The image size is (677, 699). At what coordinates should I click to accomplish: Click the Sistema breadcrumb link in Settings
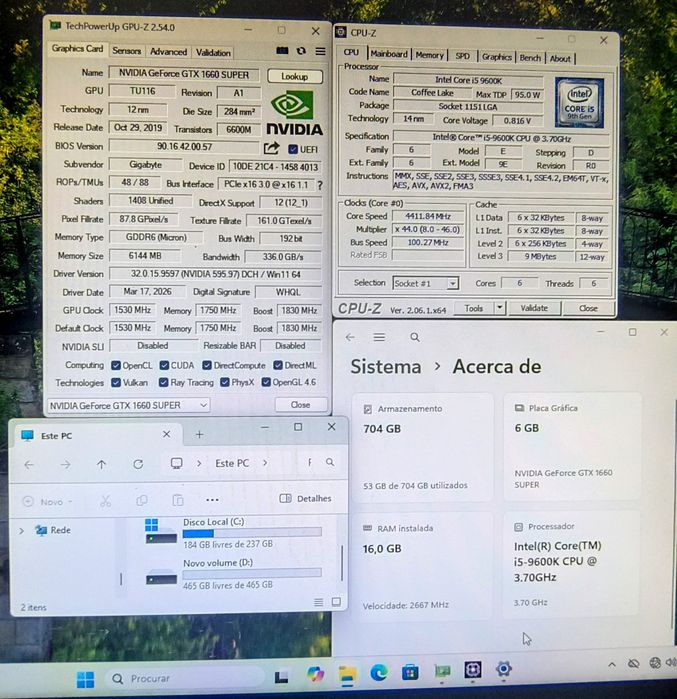(x=386, y=367)
